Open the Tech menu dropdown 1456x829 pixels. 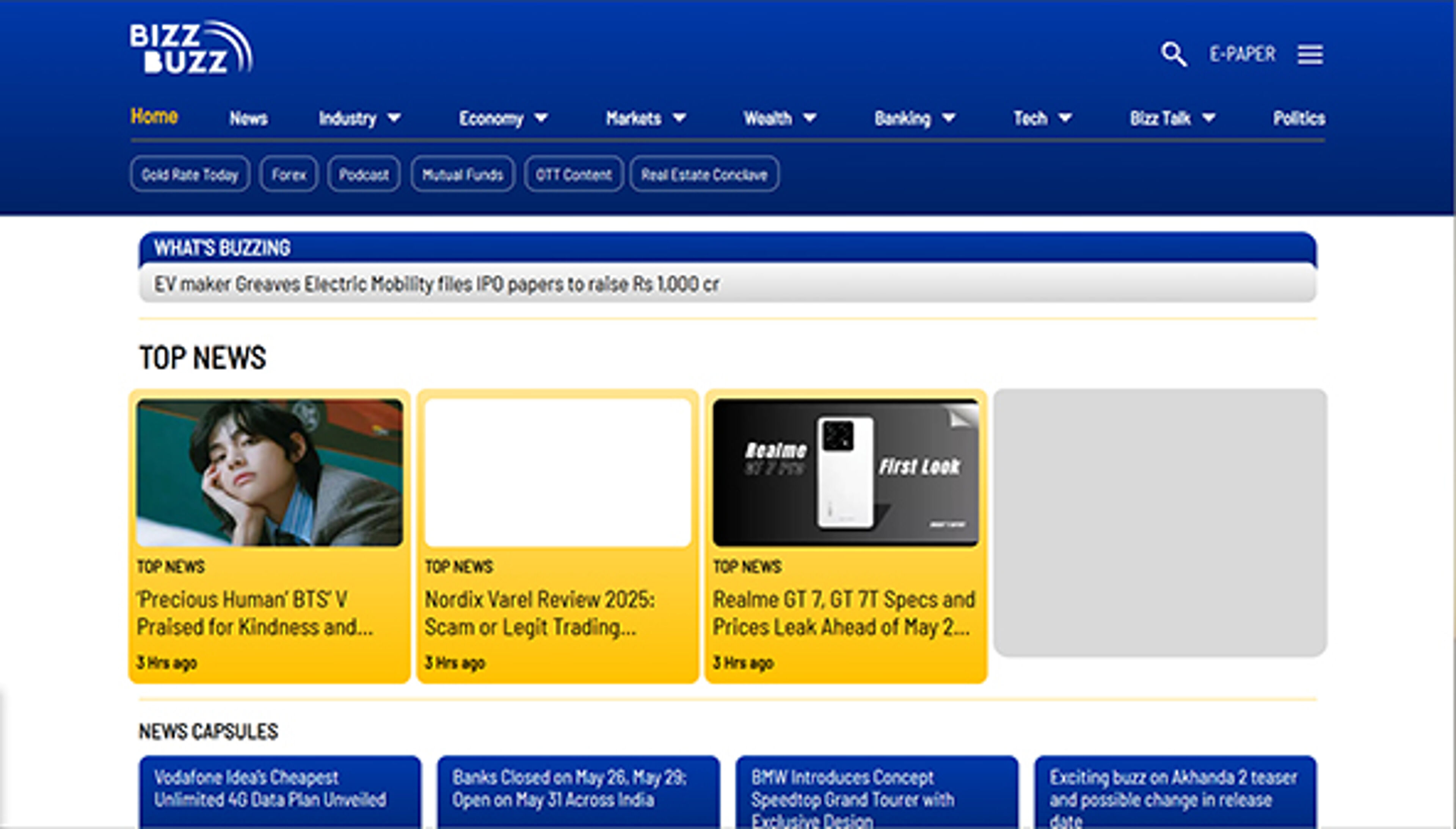[1065, 118]
